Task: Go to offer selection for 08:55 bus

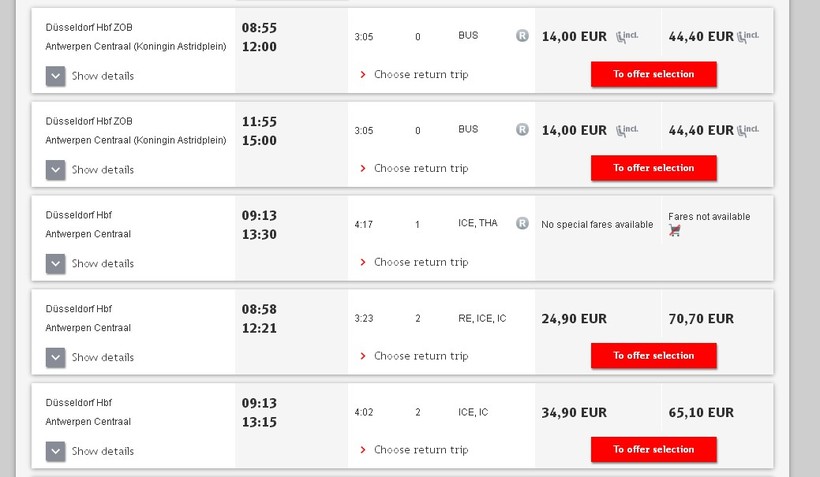Action: [x=653, y=75]
